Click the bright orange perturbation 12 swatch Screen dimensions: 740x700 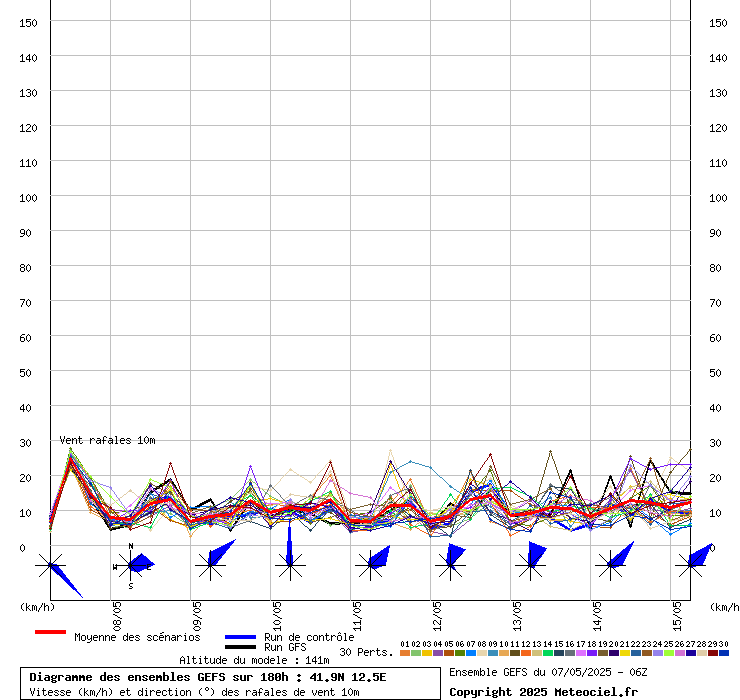pos(526,653)
